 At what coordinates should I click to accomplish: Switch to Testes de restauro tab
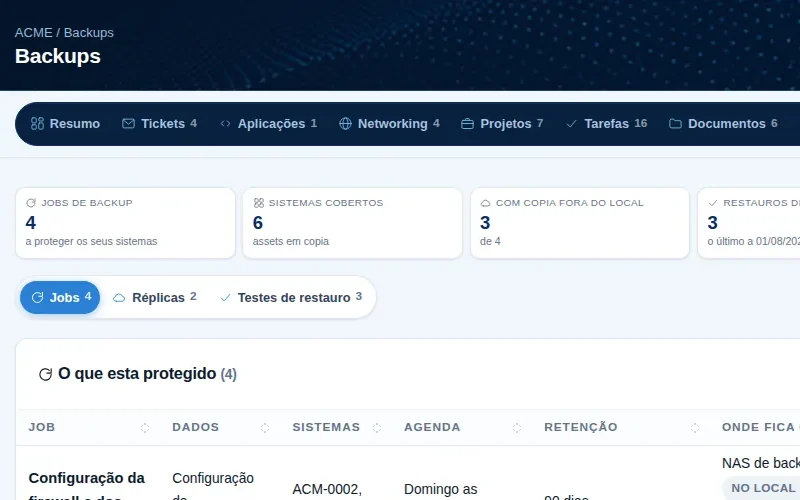coord(291,297)
